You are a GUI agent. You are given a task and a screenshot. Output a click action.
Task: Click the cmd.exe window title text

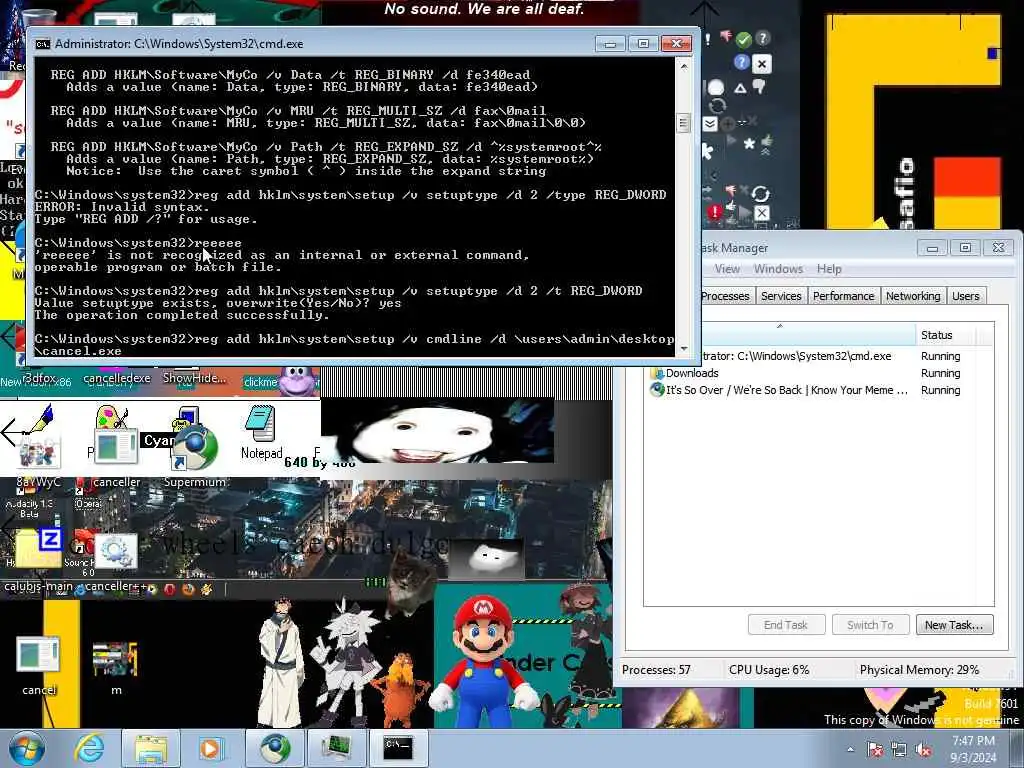[179, 44]
